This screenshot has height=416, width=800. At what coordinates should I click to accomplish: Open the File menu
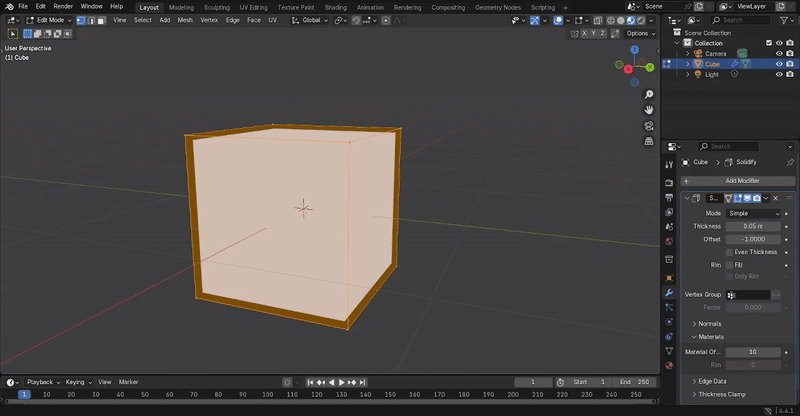(23, 7)
